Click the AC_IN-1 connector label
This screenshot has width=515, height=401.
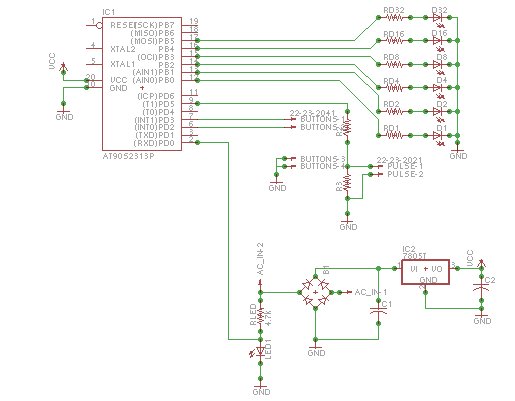tap(371, 292)
